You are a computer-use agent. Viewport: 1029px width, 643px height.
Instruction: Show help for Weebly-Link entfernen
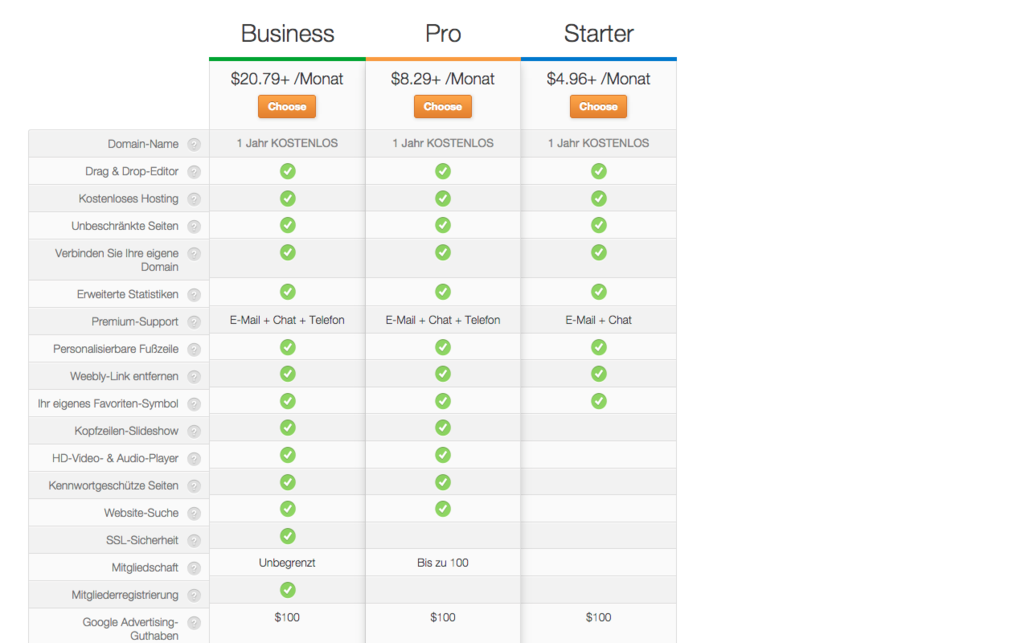click(x=194, y=377)
